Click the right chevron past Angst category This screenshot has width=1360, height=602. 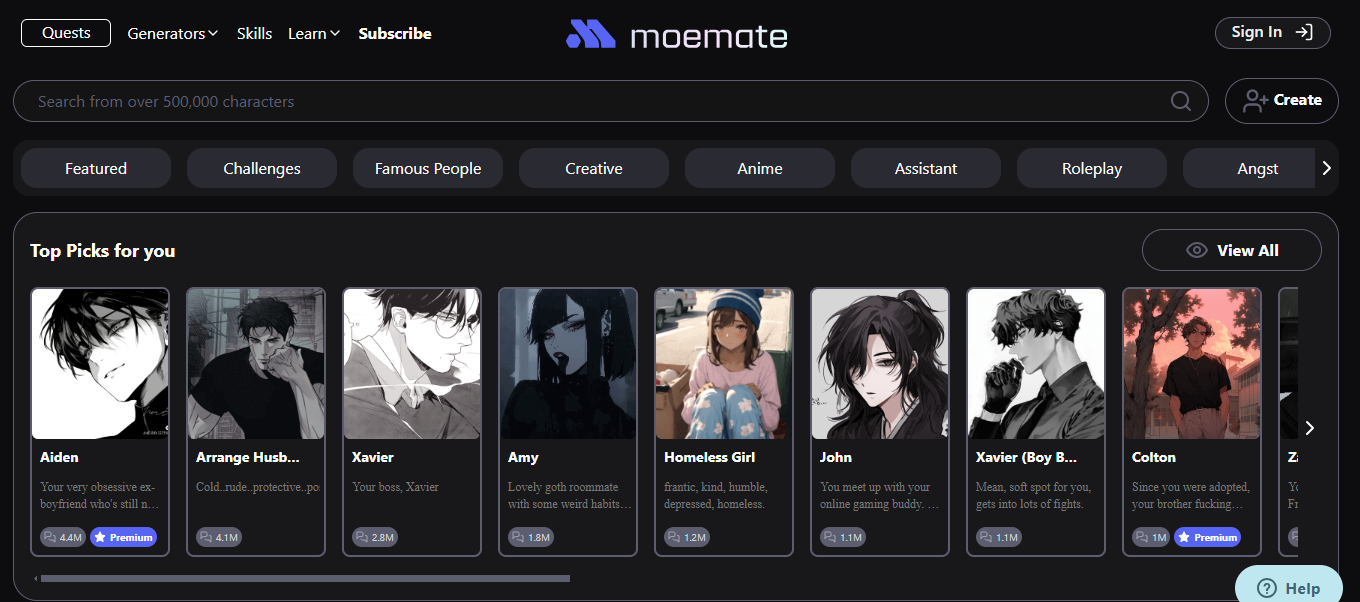pyautogui.click(x=1327, y=168)
